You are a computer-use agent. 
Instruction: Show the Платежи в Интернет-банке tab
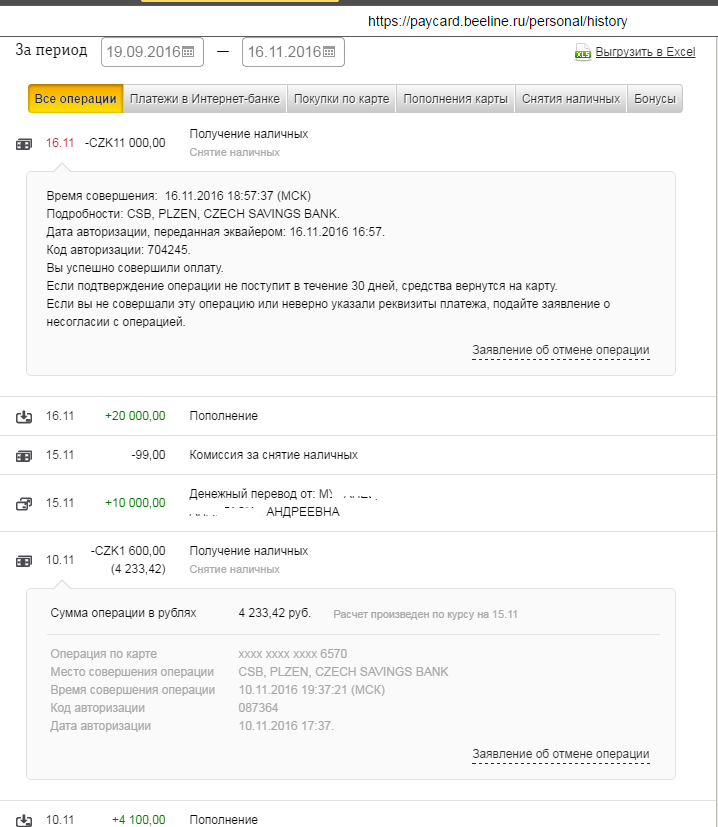(205, 99)
